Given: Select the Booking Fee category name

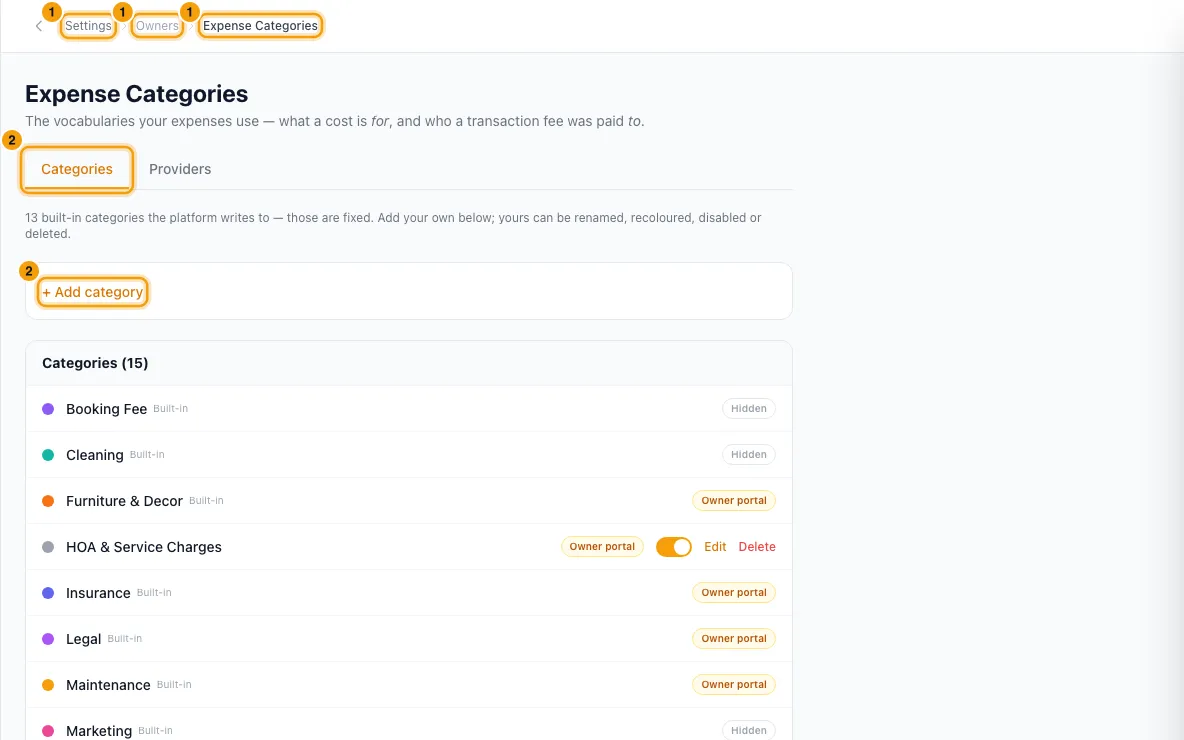Looking at the screenshot, I should pyautogui.click(x=106, y=409).
